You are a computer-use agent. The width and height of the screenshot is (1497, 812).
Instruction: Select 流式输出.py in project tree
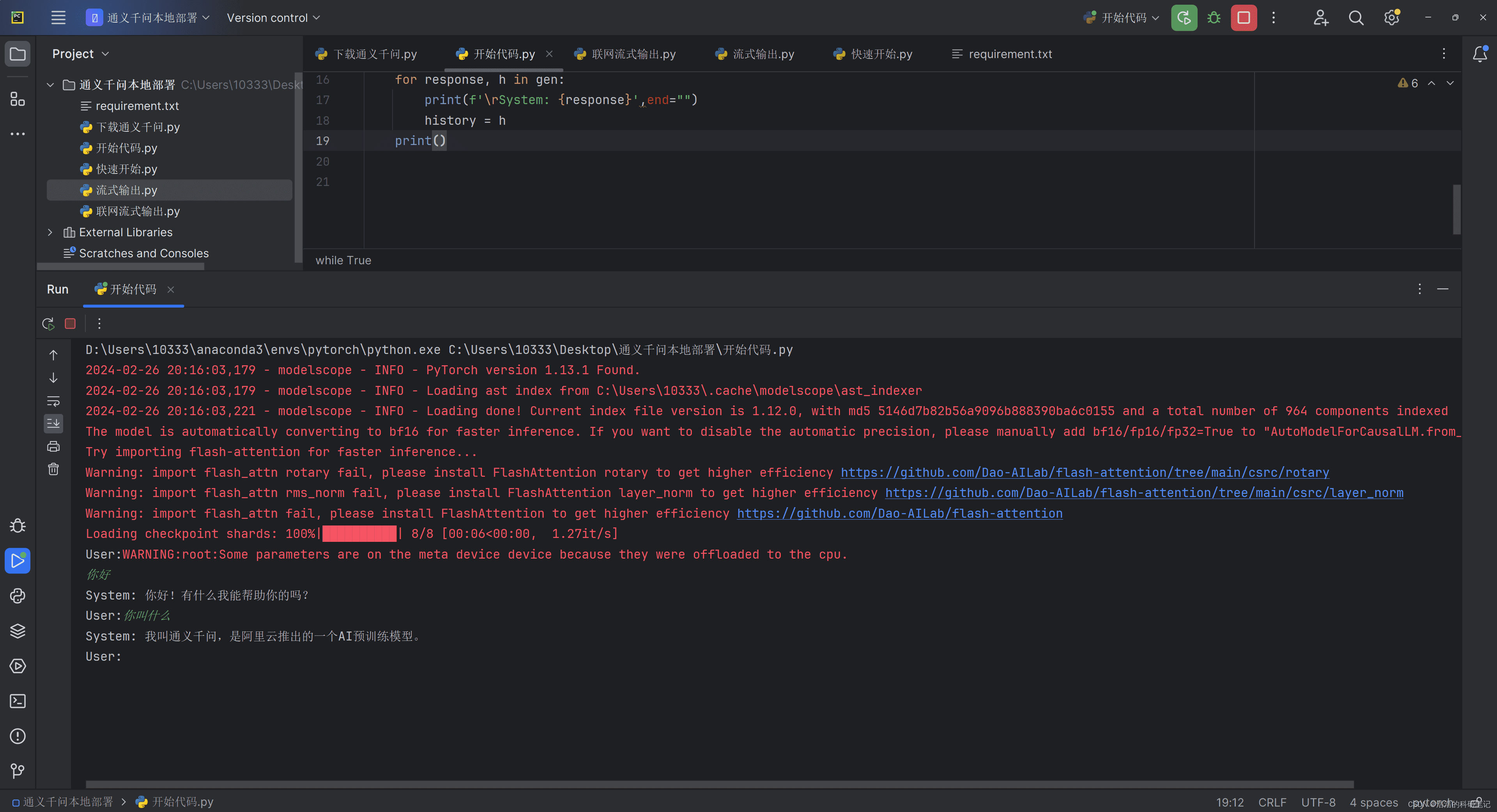[169, 190]
